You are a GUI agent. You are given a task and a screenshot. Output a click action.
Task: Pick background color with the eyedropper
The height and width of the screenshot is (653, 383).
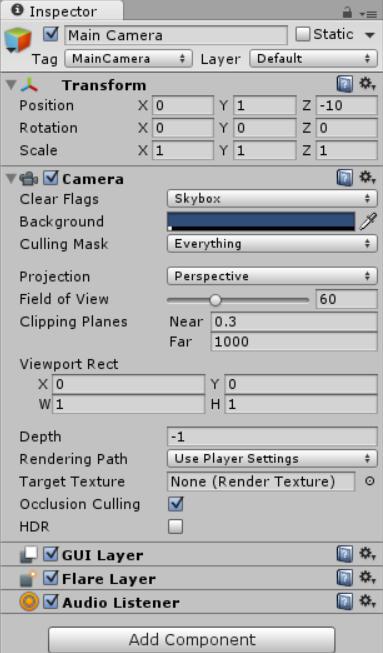click(368, 221)
